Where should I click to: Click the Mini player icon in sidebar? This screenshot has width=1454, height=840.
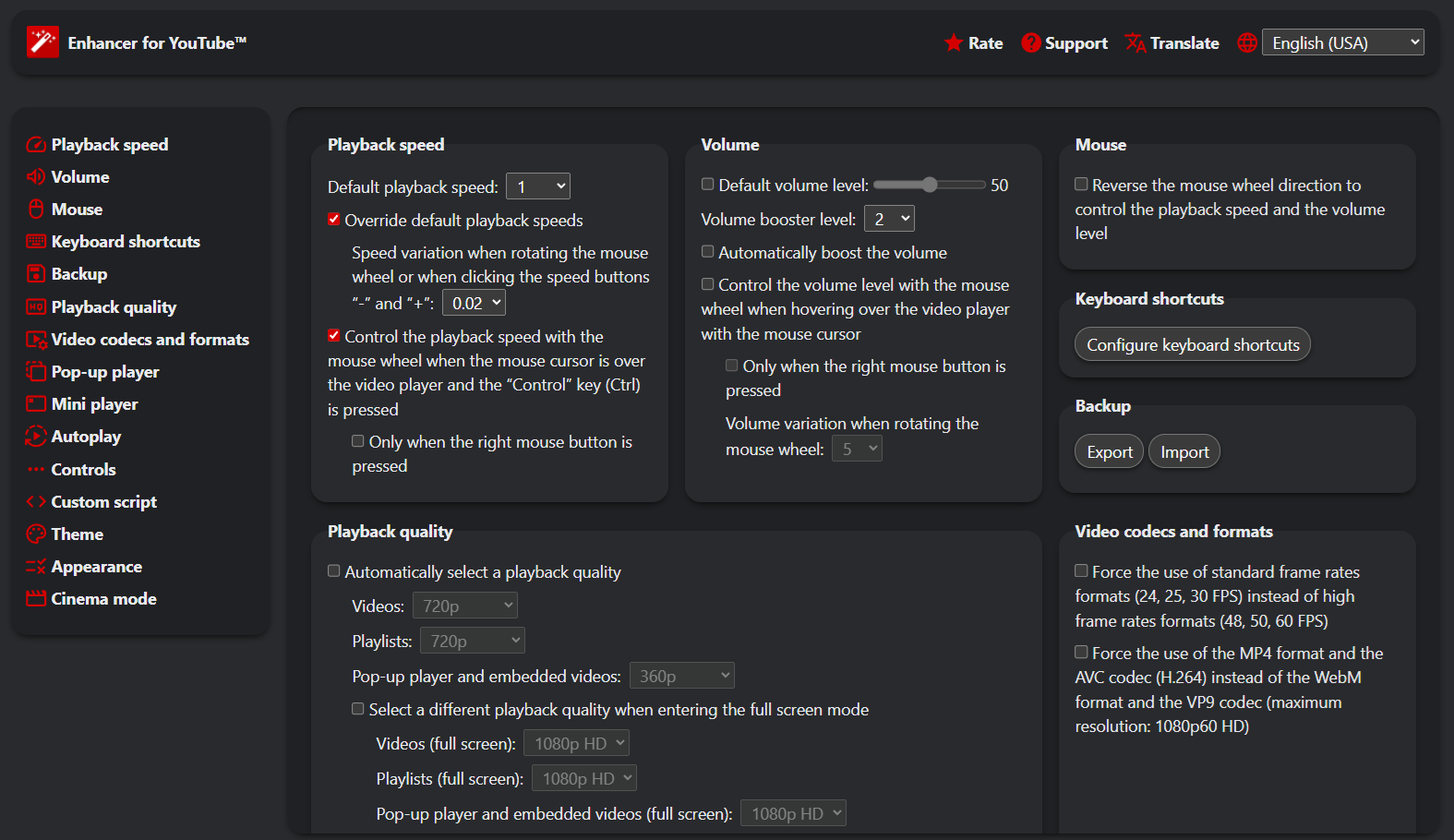click(x=36, y=404)
